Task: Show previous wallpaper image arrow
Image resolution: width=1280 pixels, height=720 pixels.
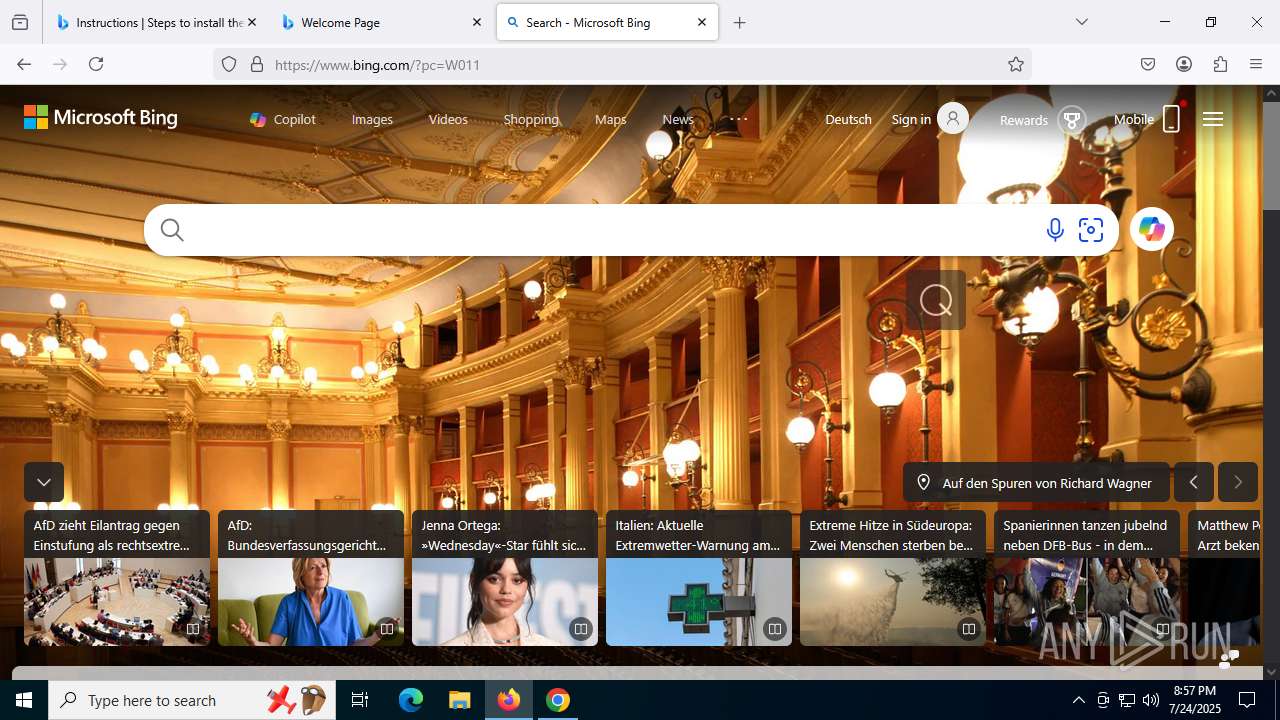Action: (1194, 482)
